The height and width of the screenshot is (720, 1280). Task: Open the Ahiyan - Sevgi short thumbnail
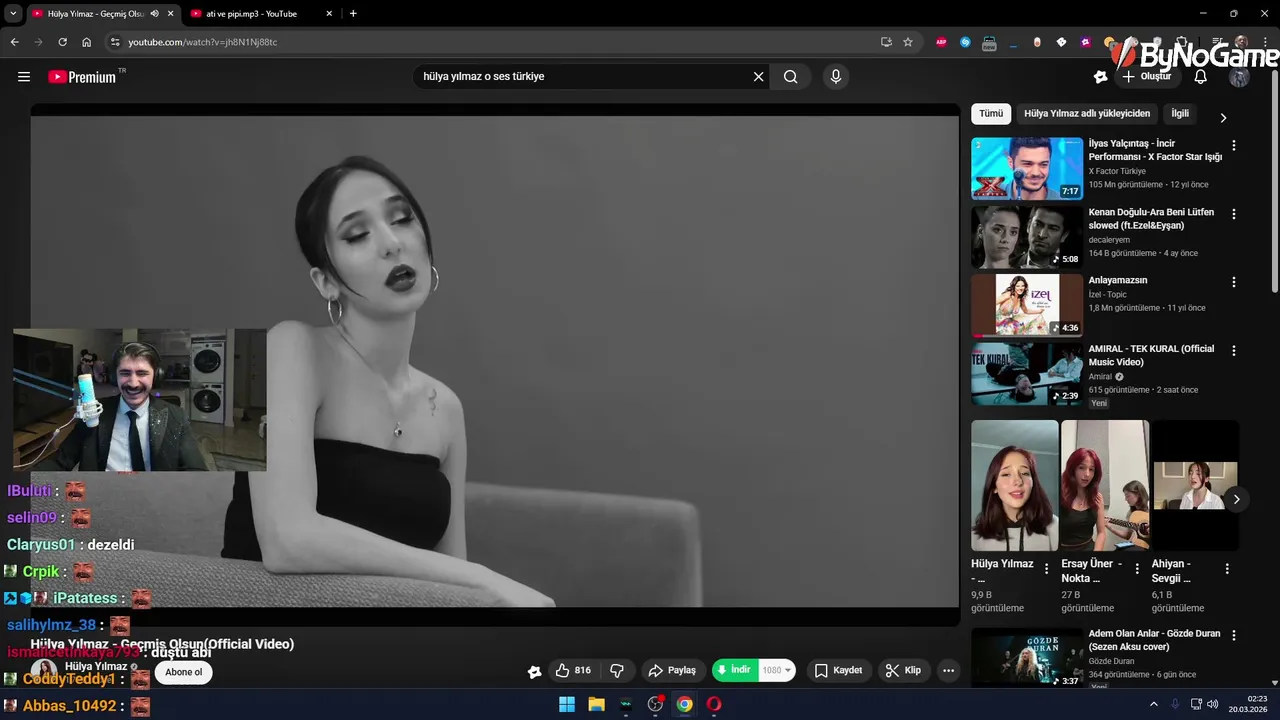point(1195,485)
